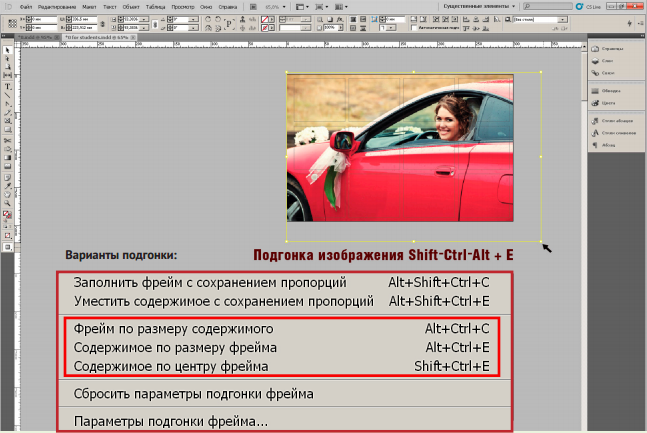Select the Free Transform tool
This screenshot has height=433, width=647.
7,149
